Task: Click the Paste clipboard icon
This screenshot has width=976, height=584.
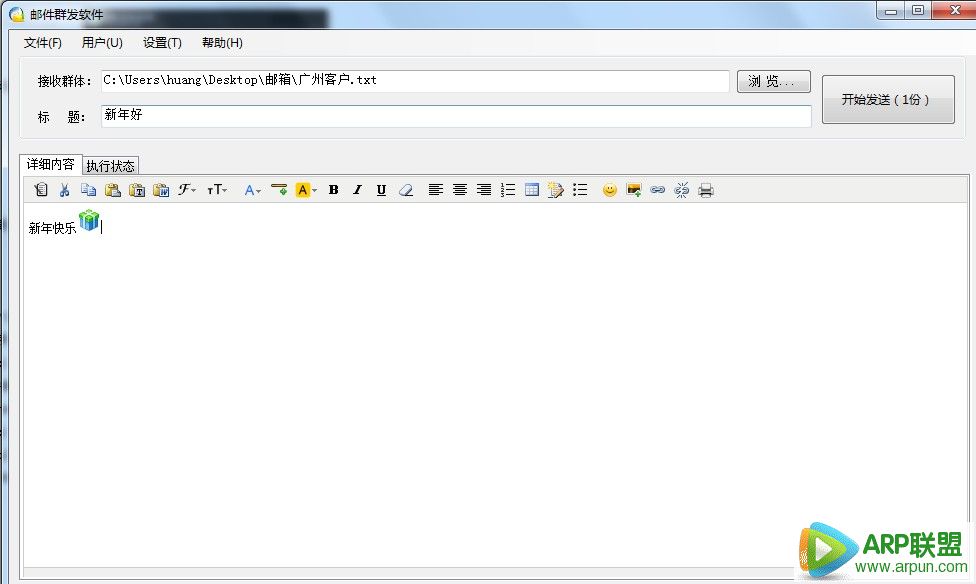Action: point(113,190)
